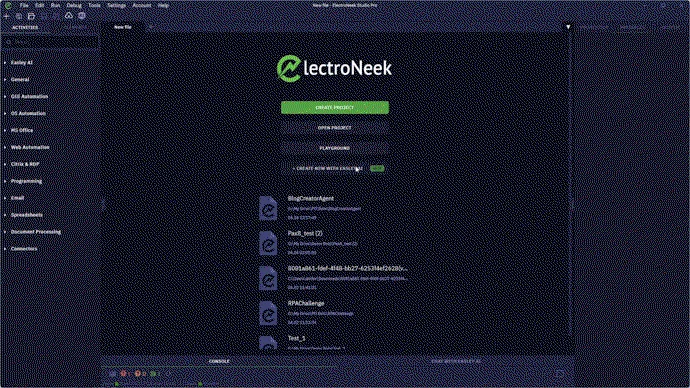The height and width of the screenshot is (388, 690).
Task: Click the red error filter in console
Action: tap(125, 373)
